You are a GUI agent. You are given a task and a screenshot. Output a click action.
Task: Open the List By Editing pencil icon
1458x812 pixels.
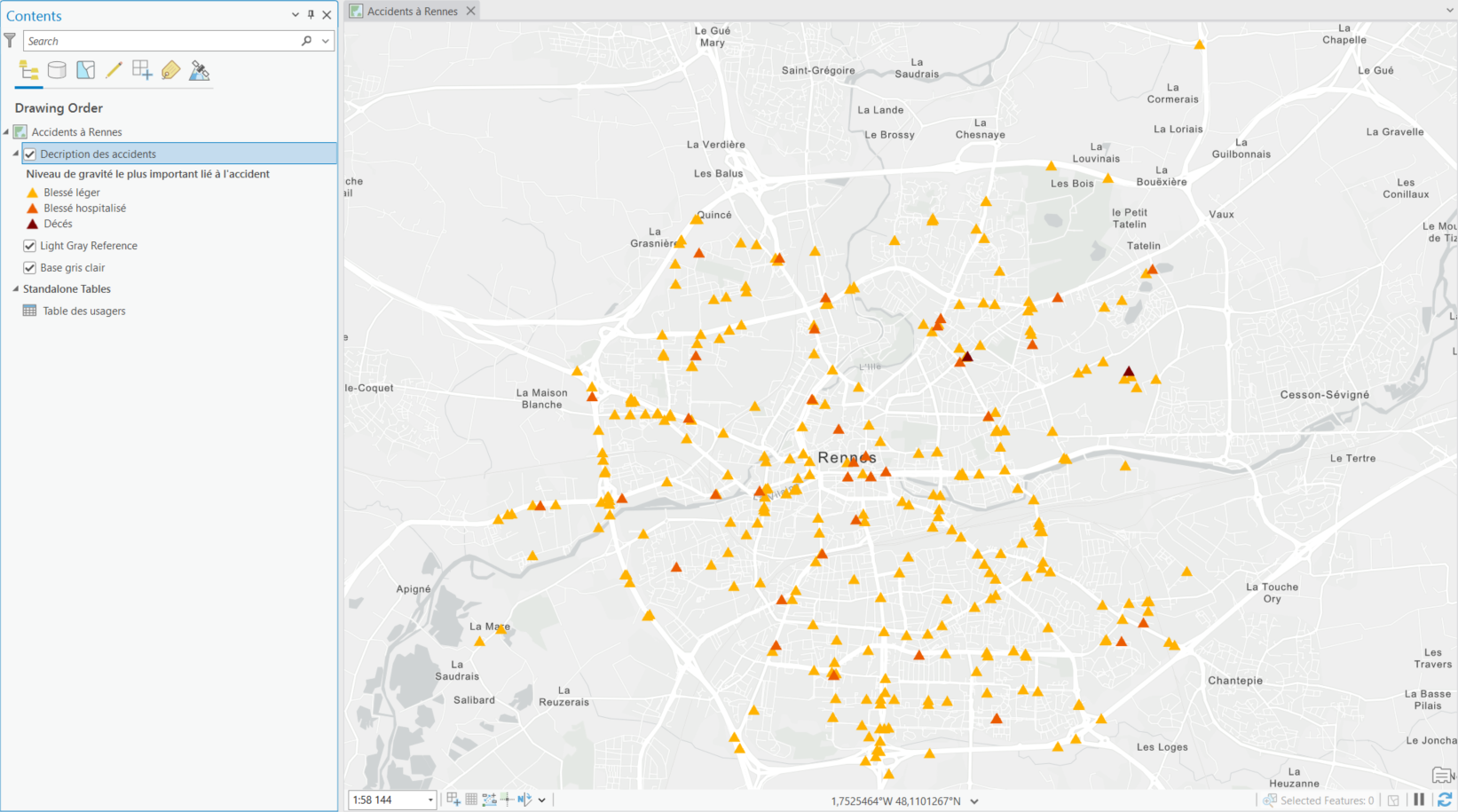tap(114, 71)
